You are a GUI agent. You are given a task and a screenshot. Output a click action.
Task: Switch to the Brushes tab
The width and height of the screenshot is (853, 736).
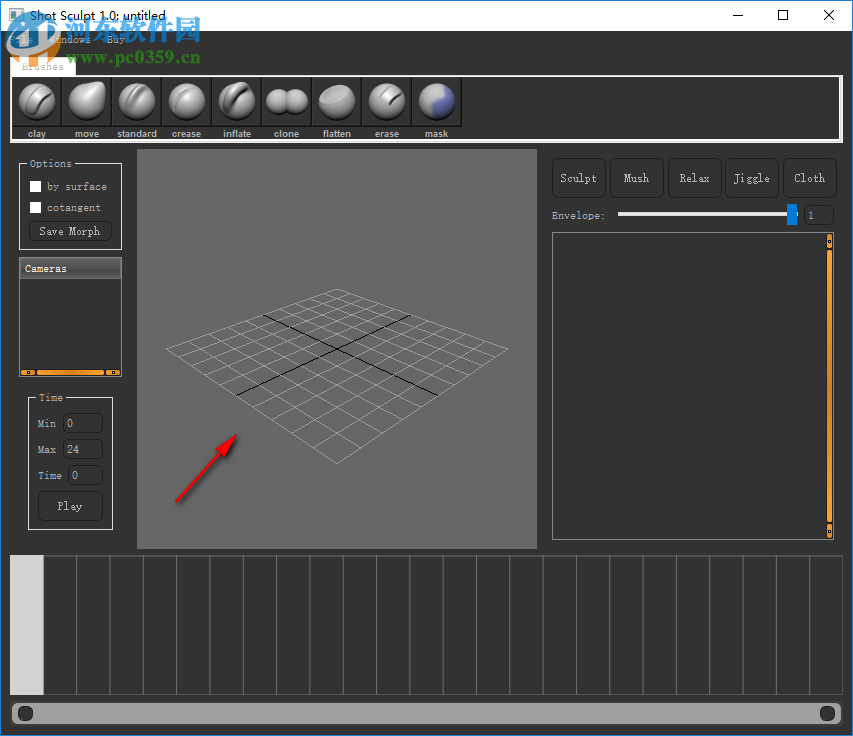(x=43, y=67)
